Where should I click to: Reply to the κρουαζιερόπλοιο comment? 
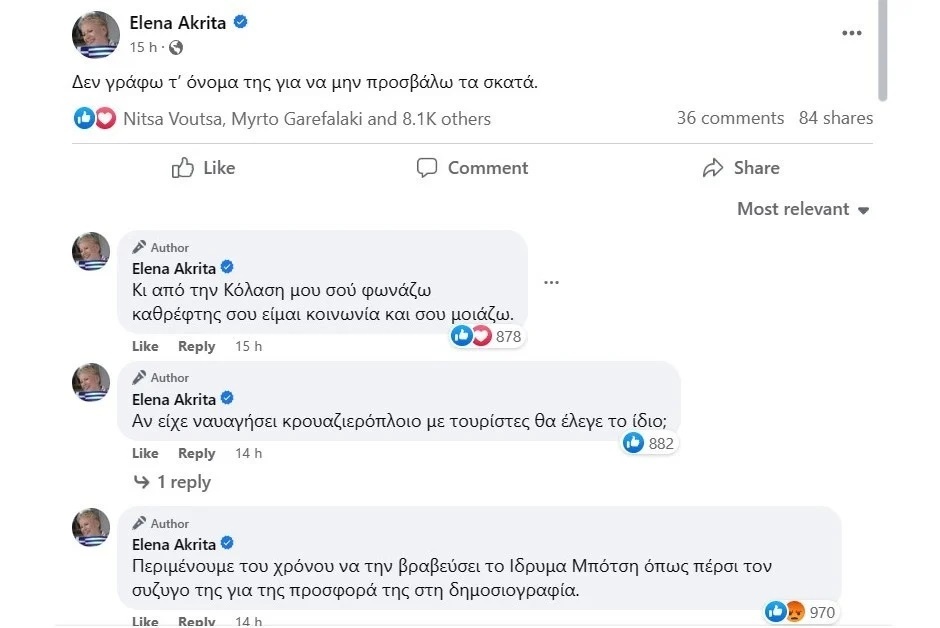tap(196, 453)
